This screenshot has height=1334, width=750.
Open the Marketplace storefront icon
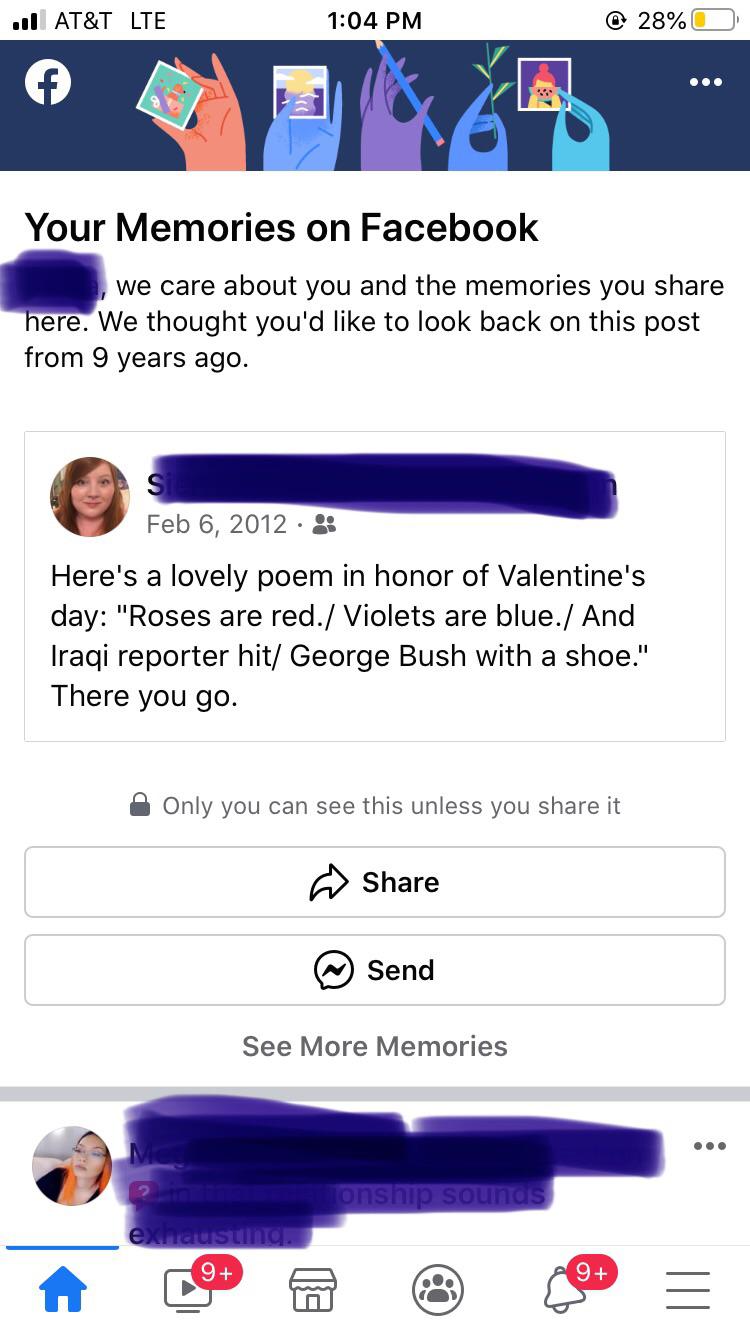(x=312, y=1290)
